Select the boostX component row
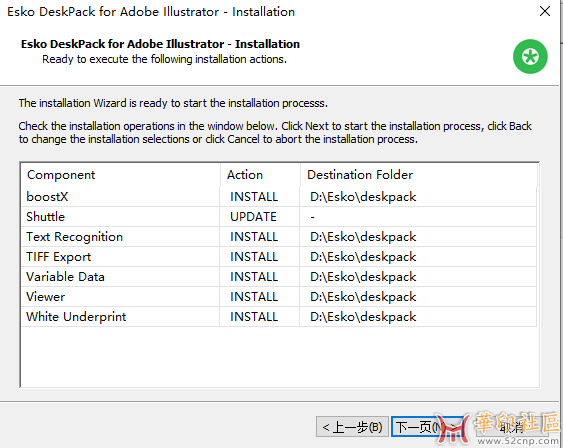Image resolution: width=563 pixels, height=448 pixels. (x=279, y=197)
